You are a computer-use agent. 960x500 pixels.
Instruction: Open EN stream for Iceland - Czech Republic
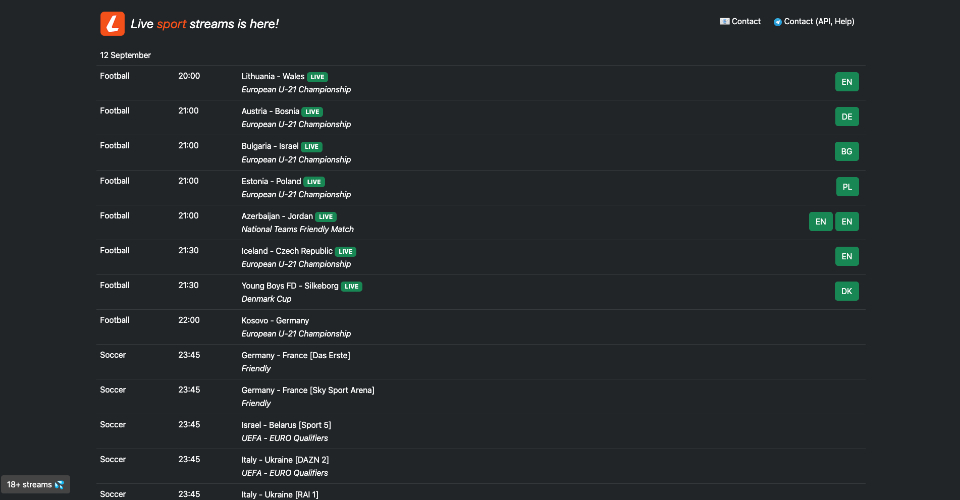847,256
